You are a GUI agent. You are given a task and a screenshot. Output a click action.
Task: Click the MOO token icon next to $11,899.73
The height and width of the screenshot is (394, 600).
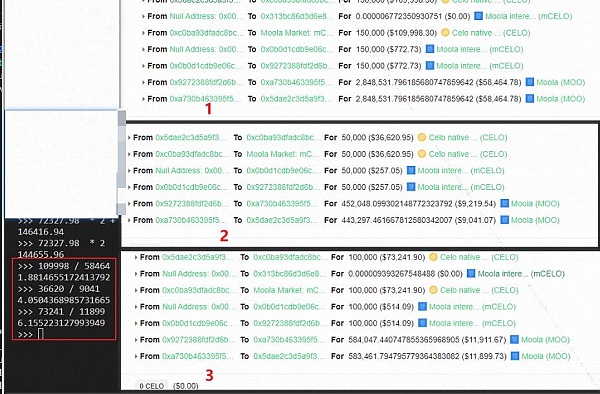pyautogui.click(x=515, y=356)
